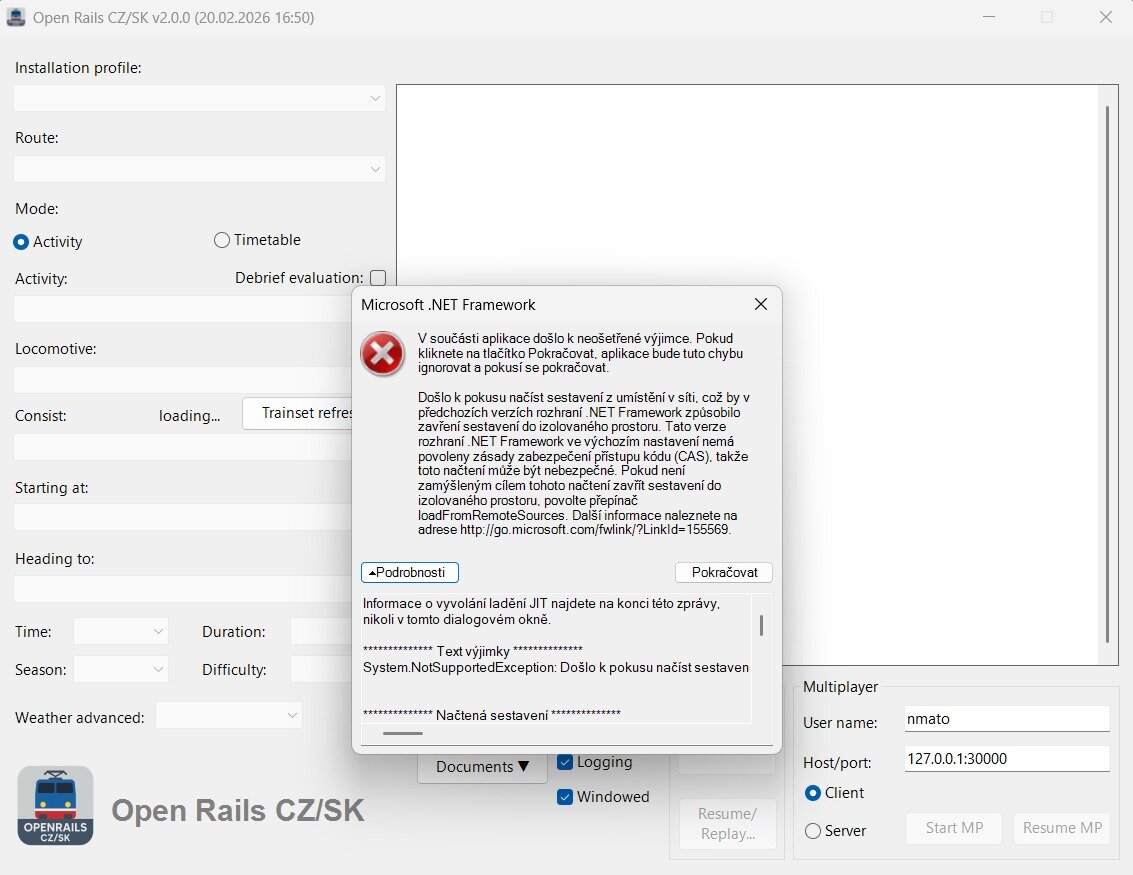The width and height of the screenshot is (1133, 875).
Task: Expand the Route dropdown list
Action: 200,169
